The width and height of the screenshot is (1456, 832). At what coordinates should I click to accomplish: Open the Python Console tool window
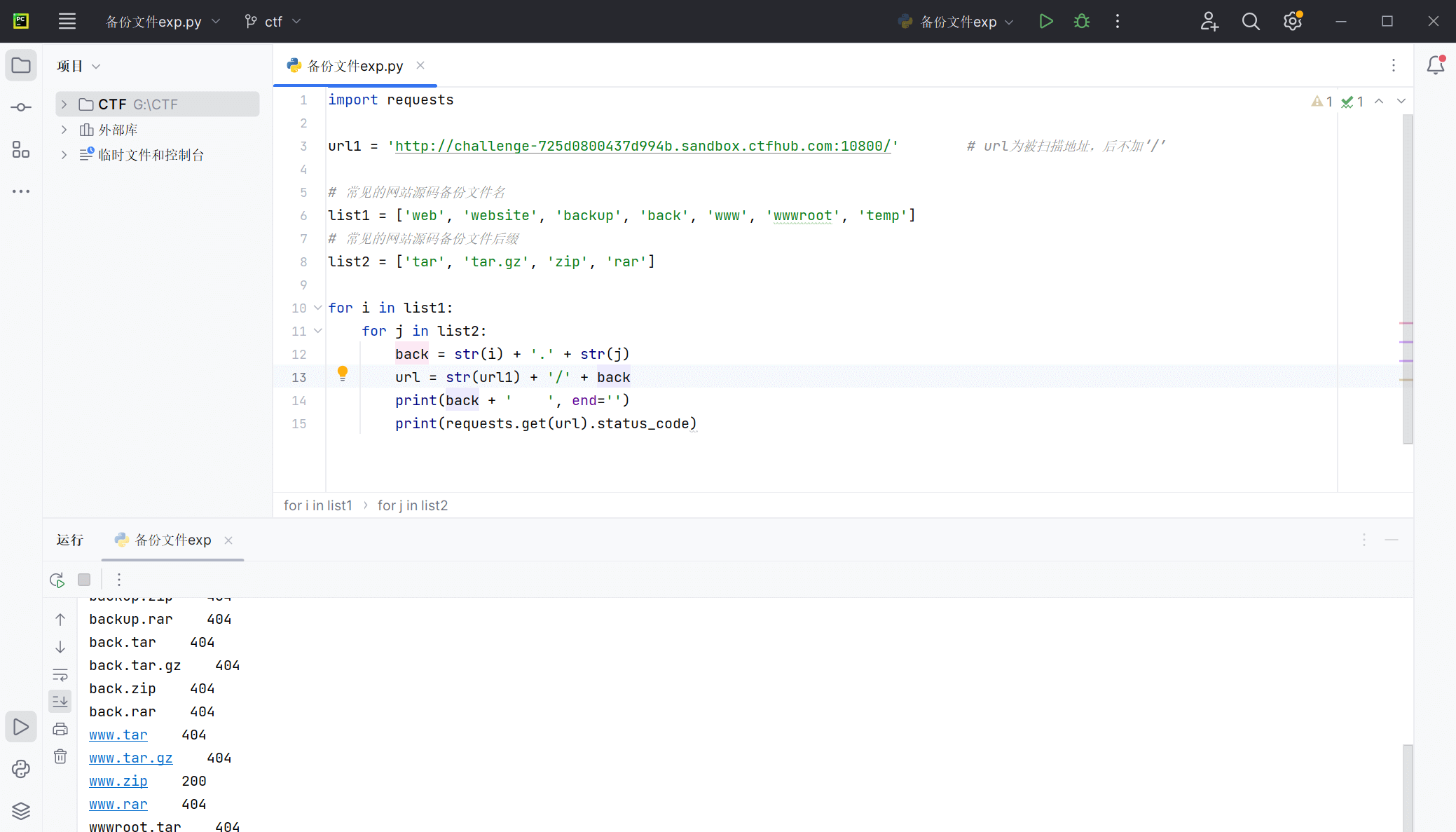click(x=21, y=769)
